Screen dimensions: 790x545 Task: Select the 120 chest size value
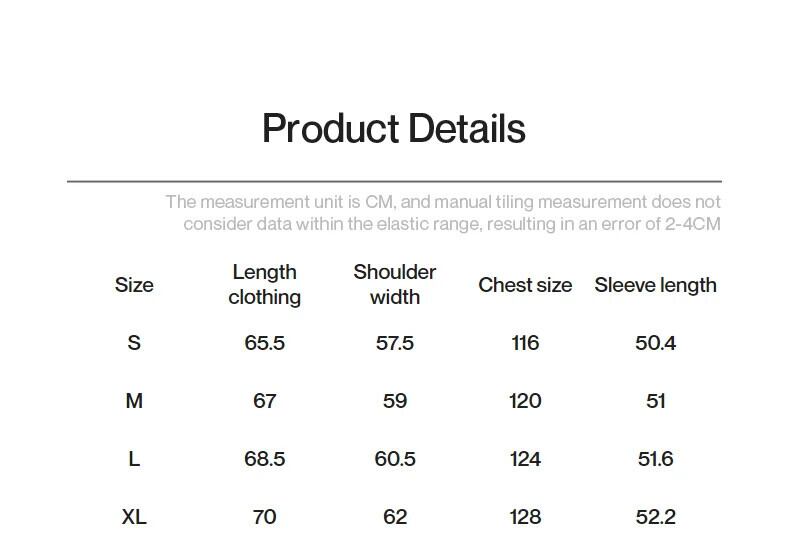(525, 401)
